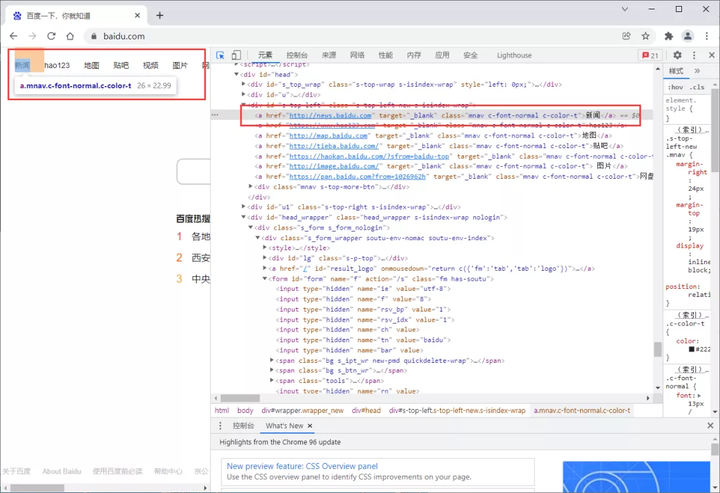The height and width of the screenshot is (493, 720).
Task: Click the http://news.baidu.com href link
Action: [x=330, y=115]
